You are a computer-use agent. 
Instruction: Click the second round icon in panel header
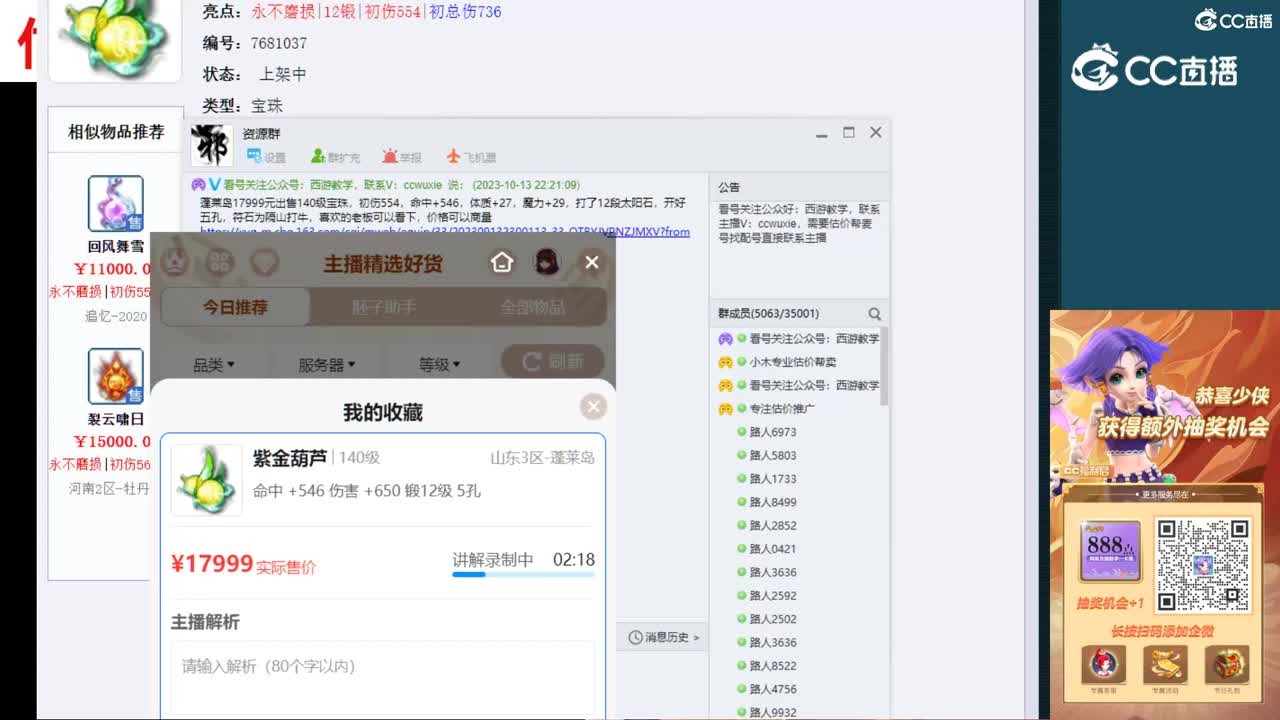point(220,262)
